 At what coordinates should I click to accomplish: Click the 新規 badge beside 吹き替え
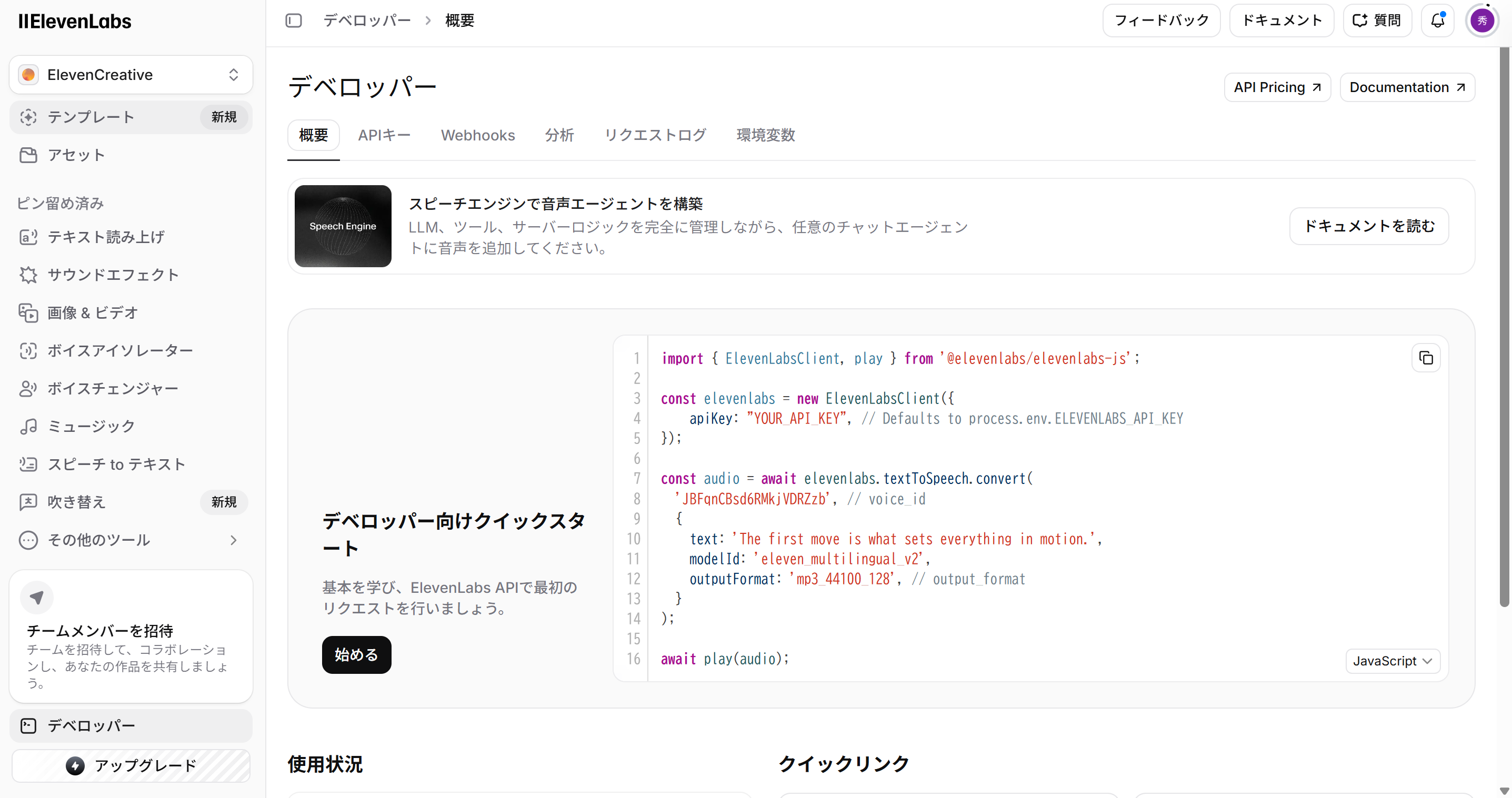click(224, 502)
